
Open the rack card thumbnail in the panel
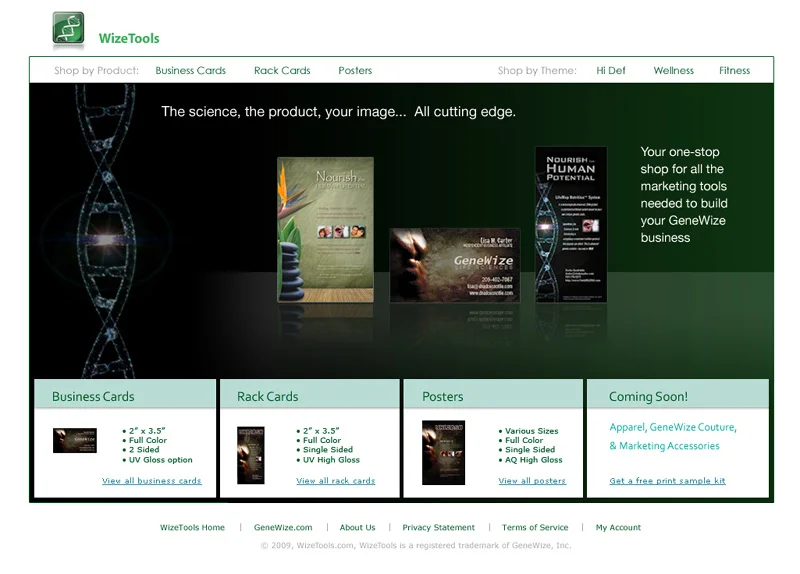tap(251, 455)
